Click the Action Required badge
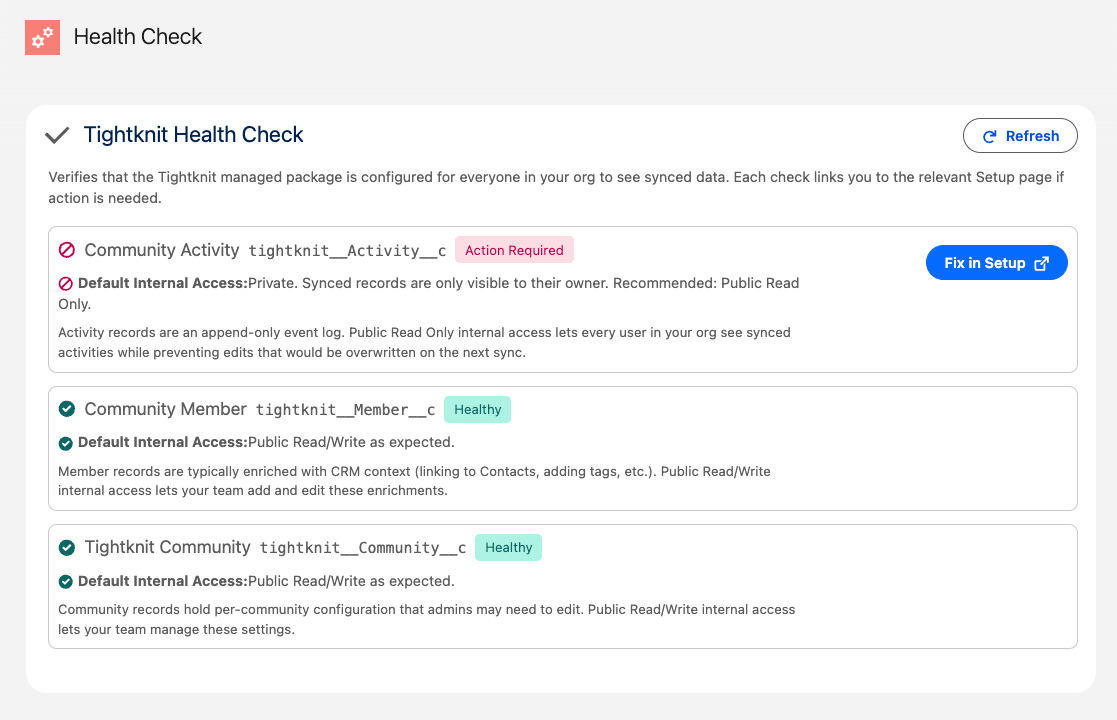The height and width of the screenshot is (720, 1117). pos(514,250)
